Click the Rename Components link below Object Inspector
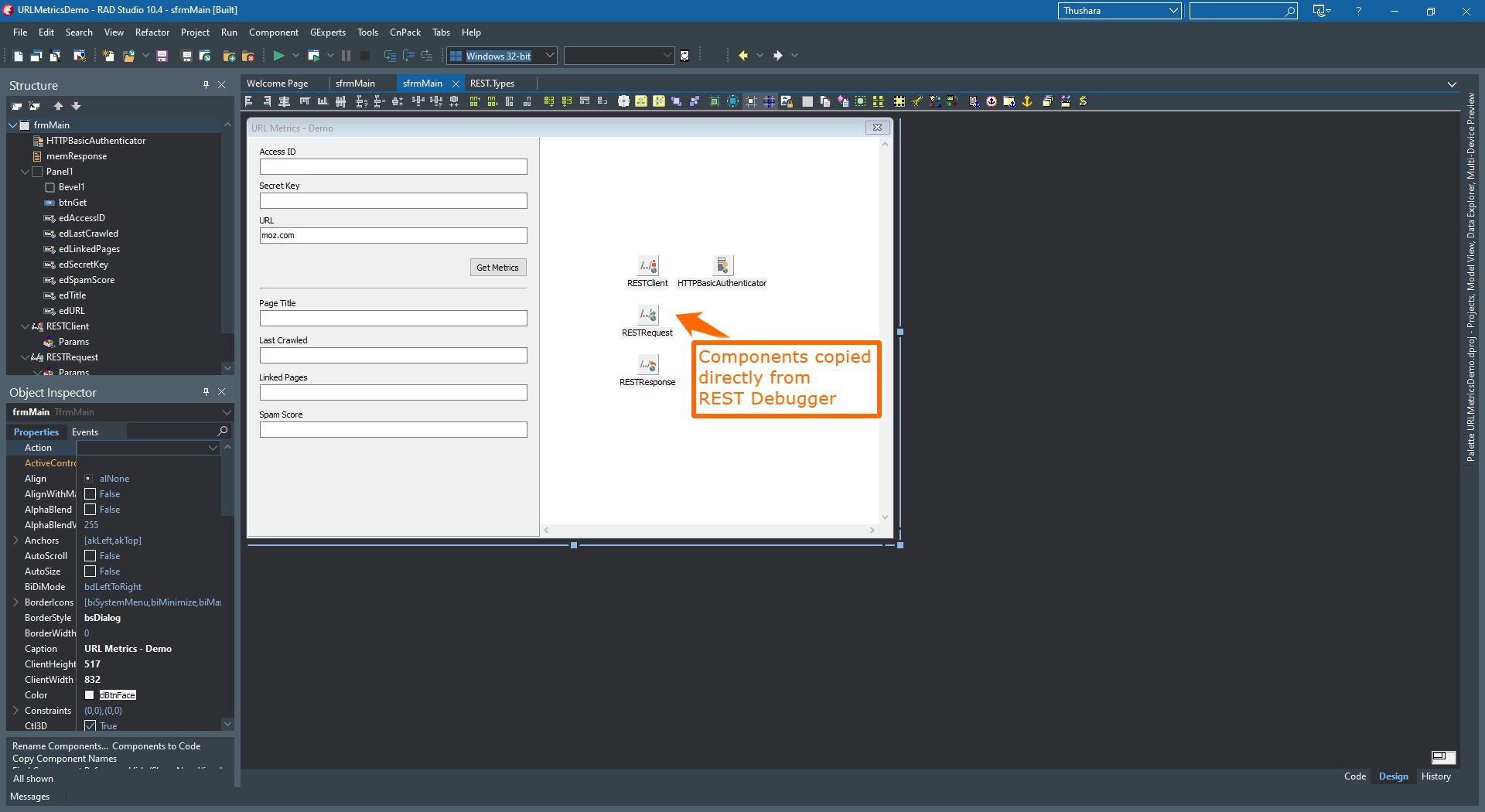This screenshot has height=812, width=1485. click(58, 745)
